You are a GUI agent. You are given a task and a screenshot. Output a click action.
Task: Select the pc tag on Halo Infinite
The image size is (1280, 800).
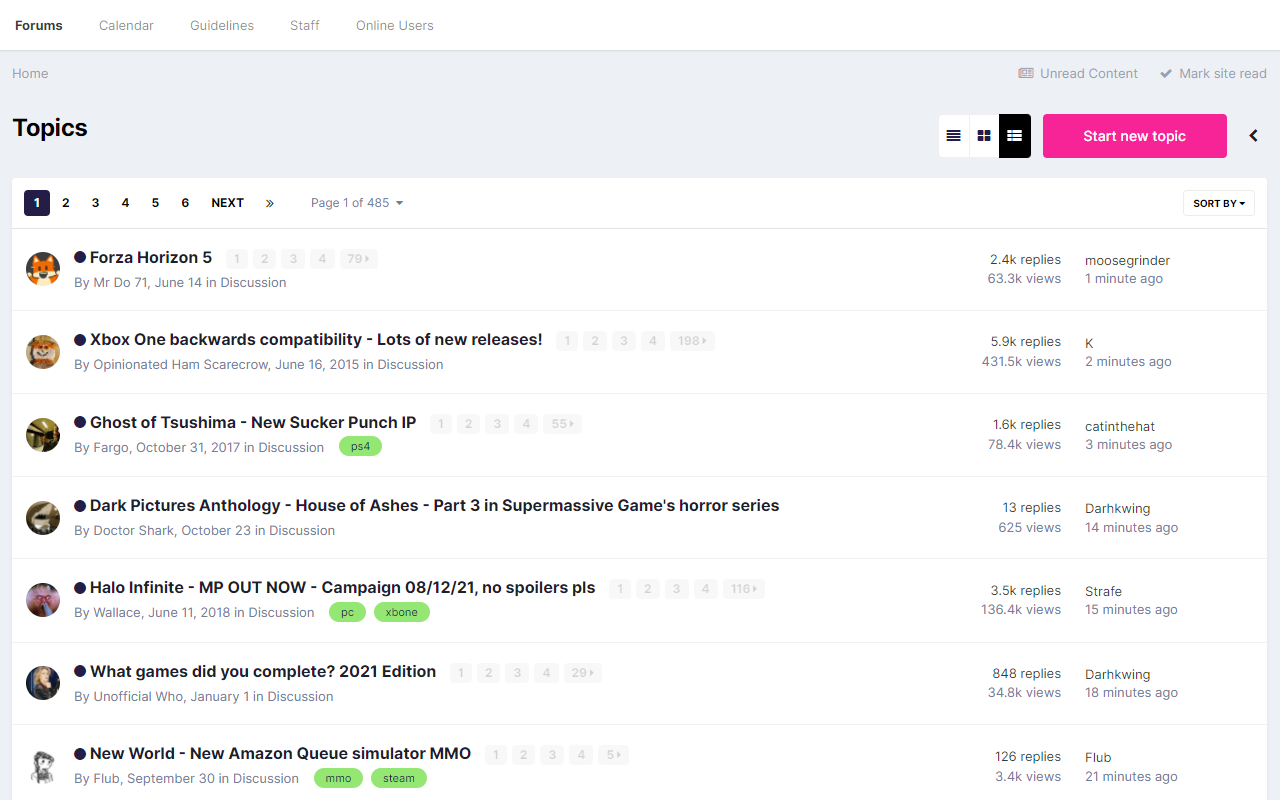(347, 612)
